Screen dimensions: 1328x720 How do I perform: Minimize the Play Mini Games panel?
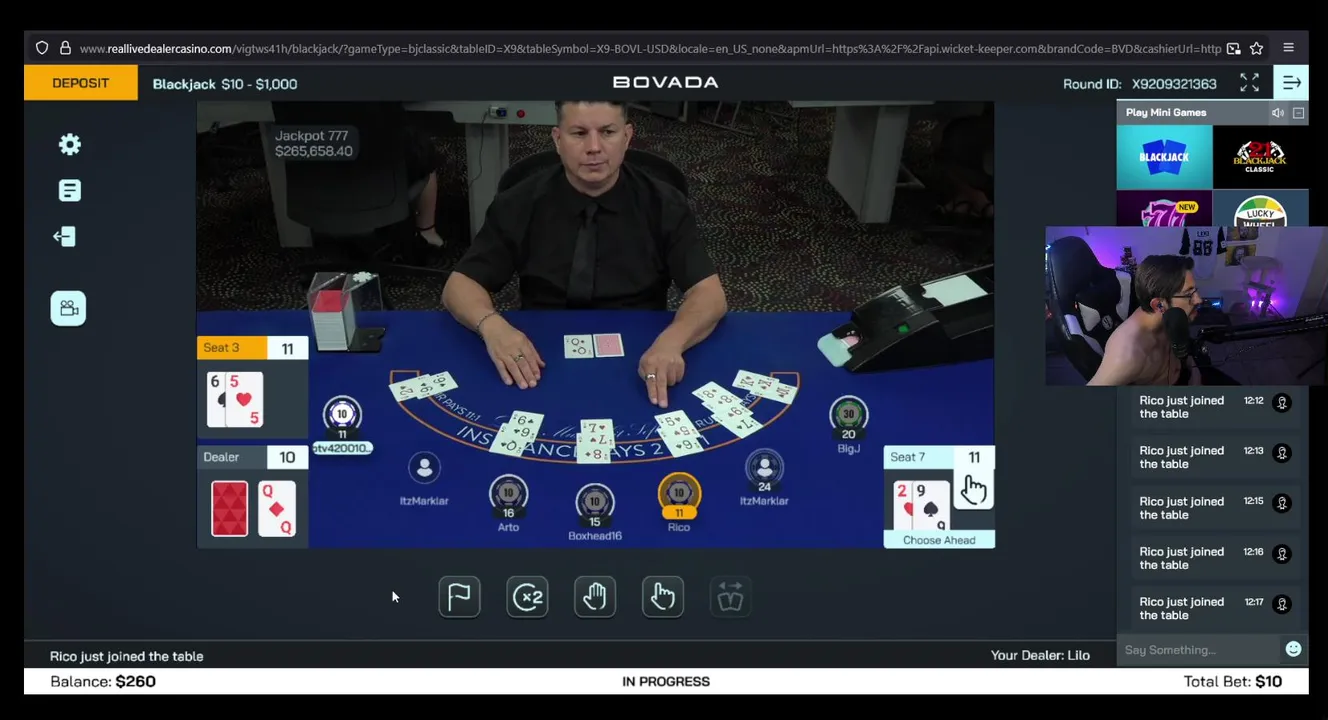tap(1298, 113)
